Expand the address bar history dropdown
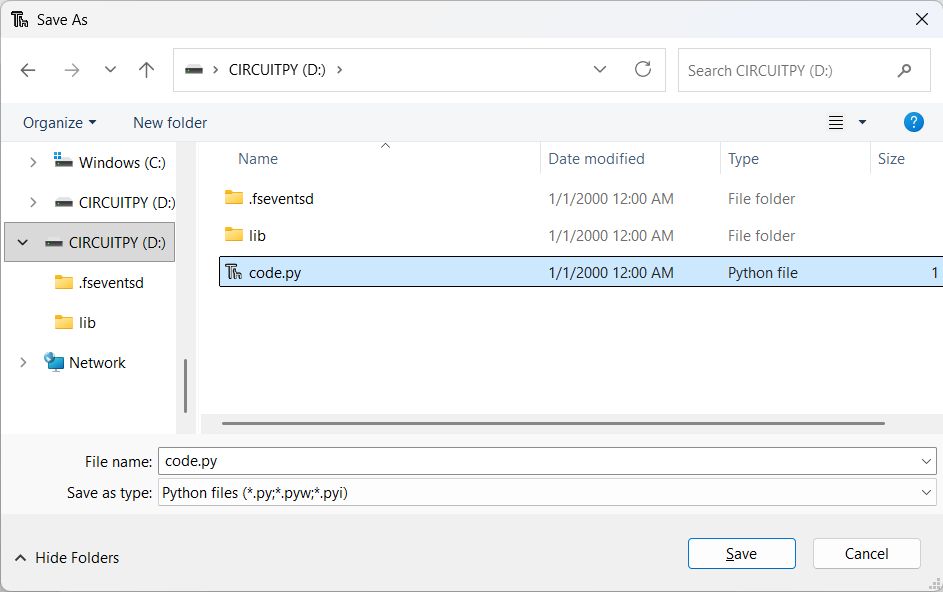The image size is (943, 592). pyautogui.click(x=600, y=70)
